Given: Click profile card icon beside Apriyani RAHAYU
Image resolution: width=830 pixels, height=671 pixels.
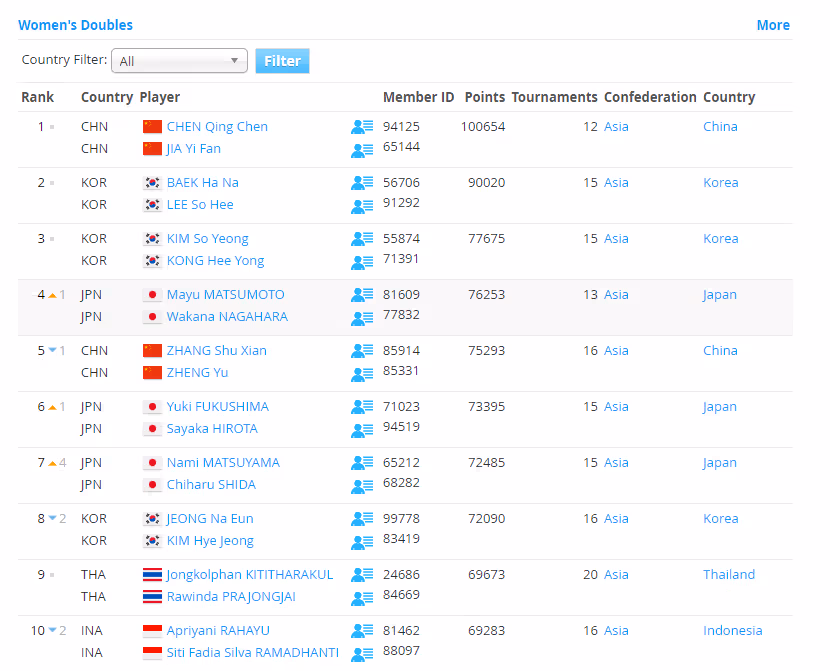Looking at the screenshot, I should point(361,631).
